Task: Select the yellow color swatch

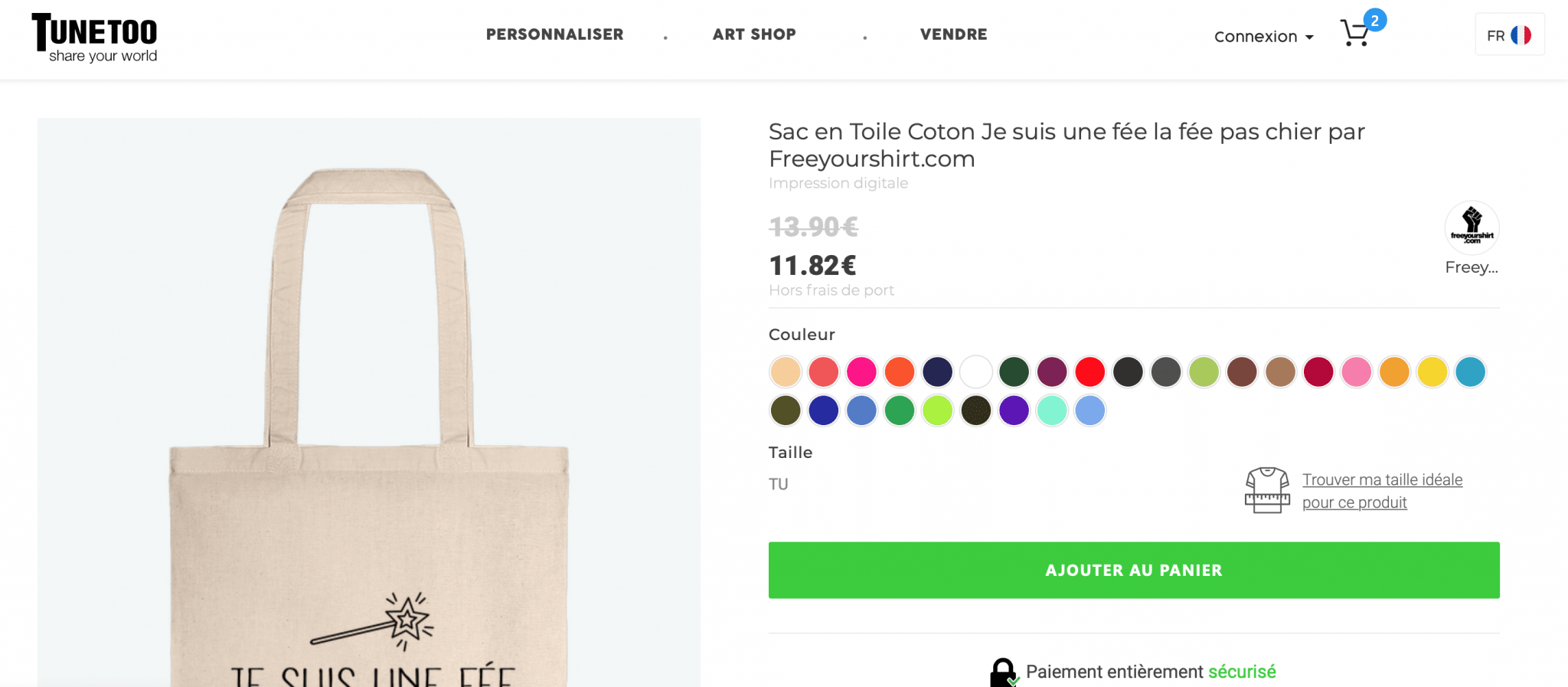Action: pos(1432,372)
